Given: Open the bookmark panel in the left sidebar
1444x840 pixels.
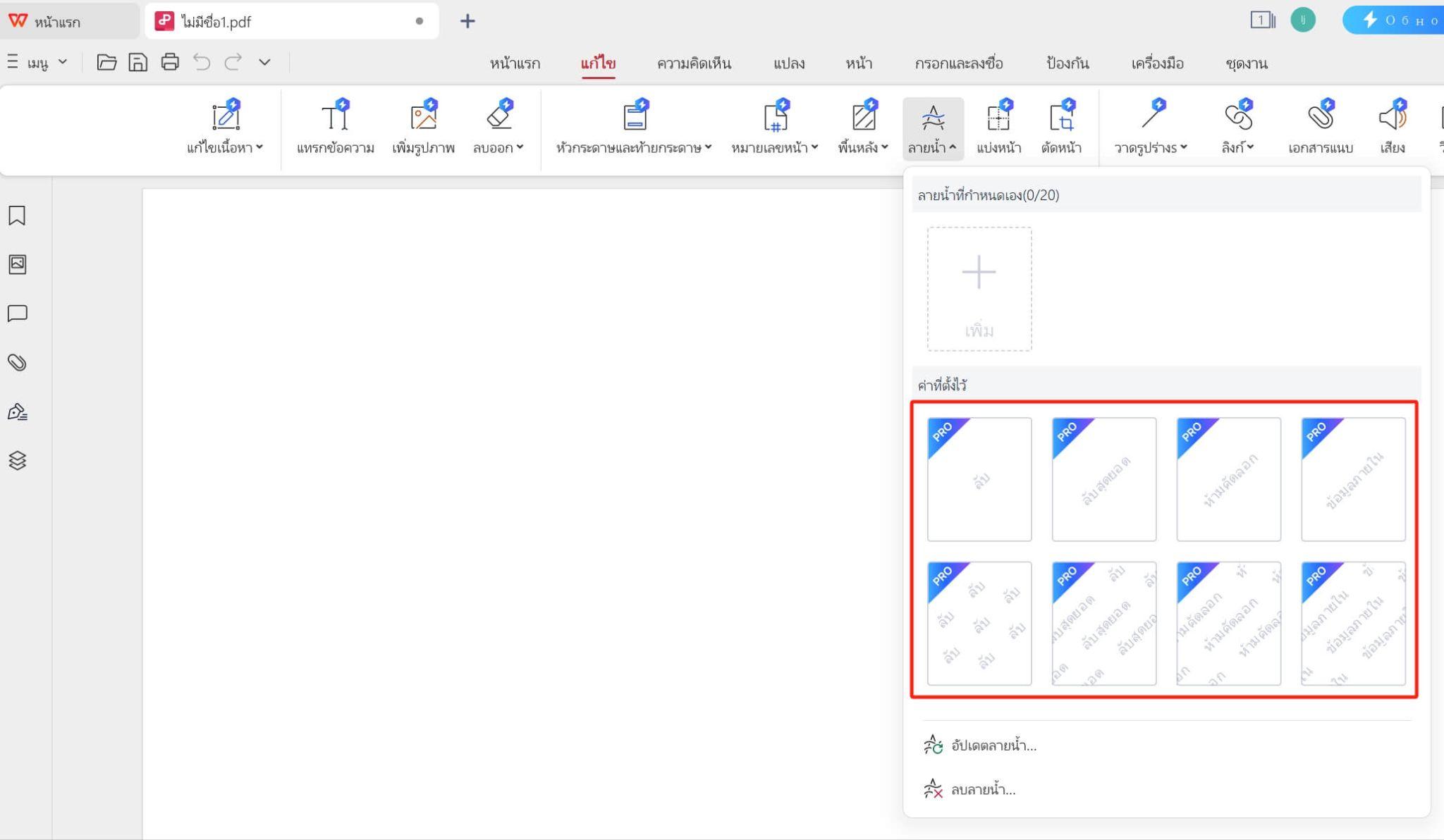Looking at the screenshot, I should coord(17,216).
